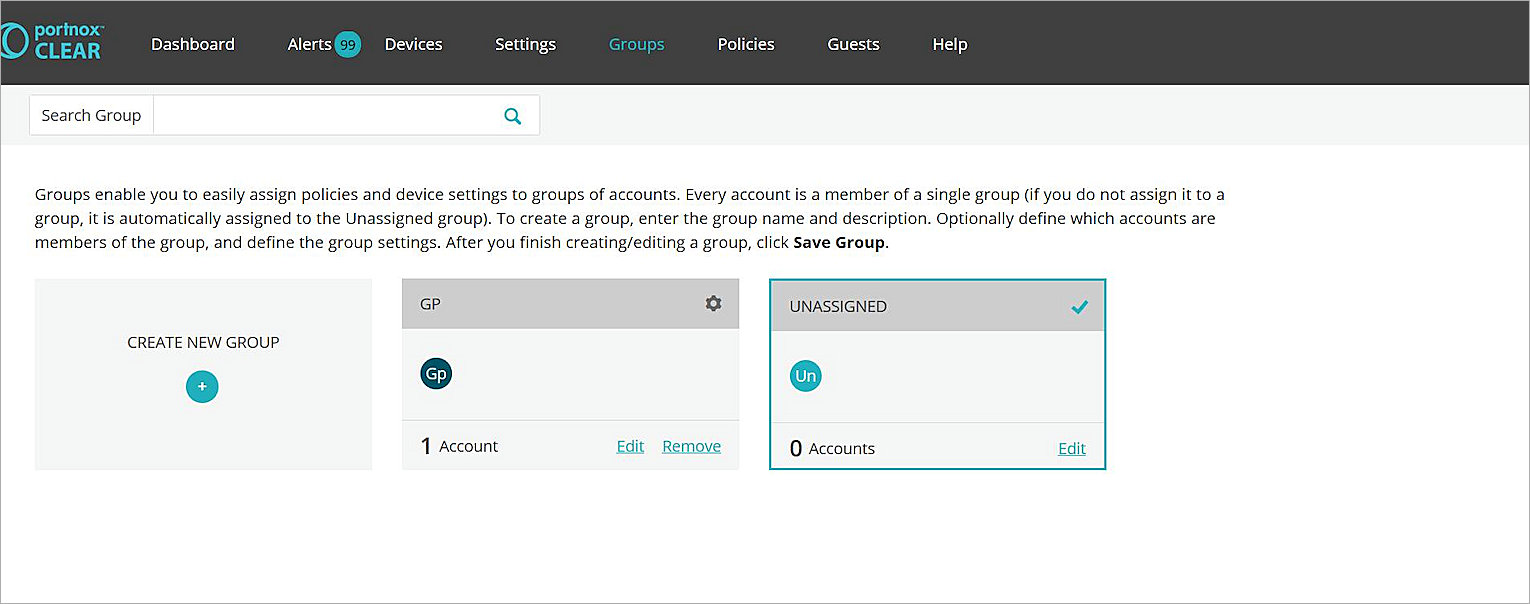Switch to the Policies section
The width and height of the screenshot is (1530, 604).
[x=745, y=44]
